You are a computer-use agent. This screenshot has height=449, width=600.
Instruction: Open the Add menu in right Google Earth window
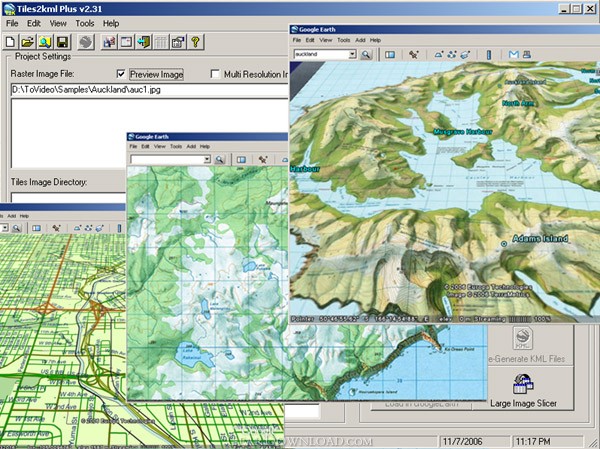coord(360,40)
